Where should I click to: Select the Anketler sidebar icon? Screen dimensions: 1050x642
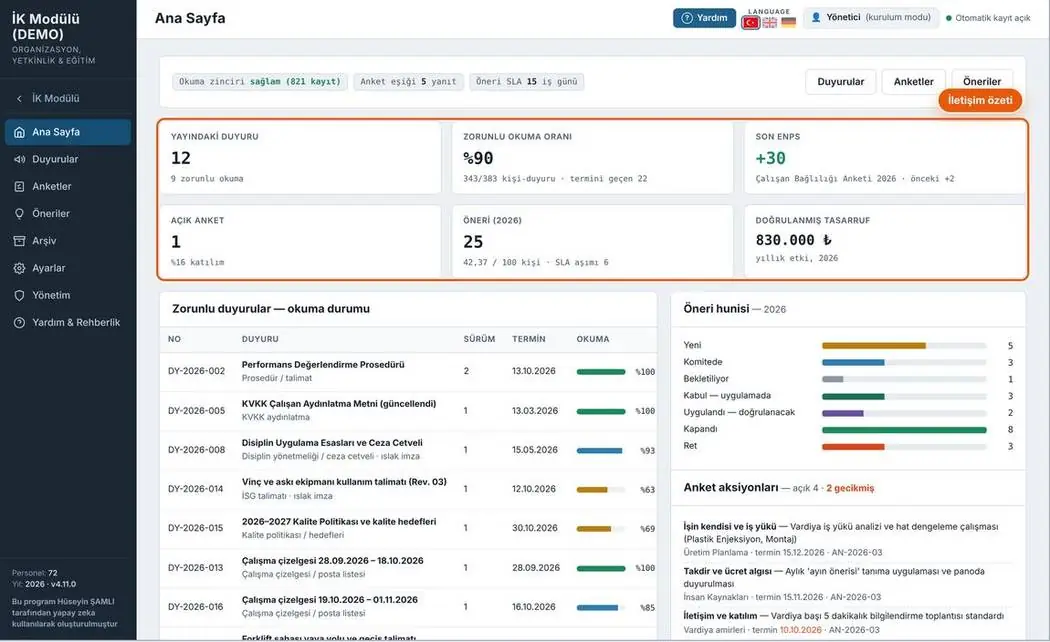(x=19, y=186)
